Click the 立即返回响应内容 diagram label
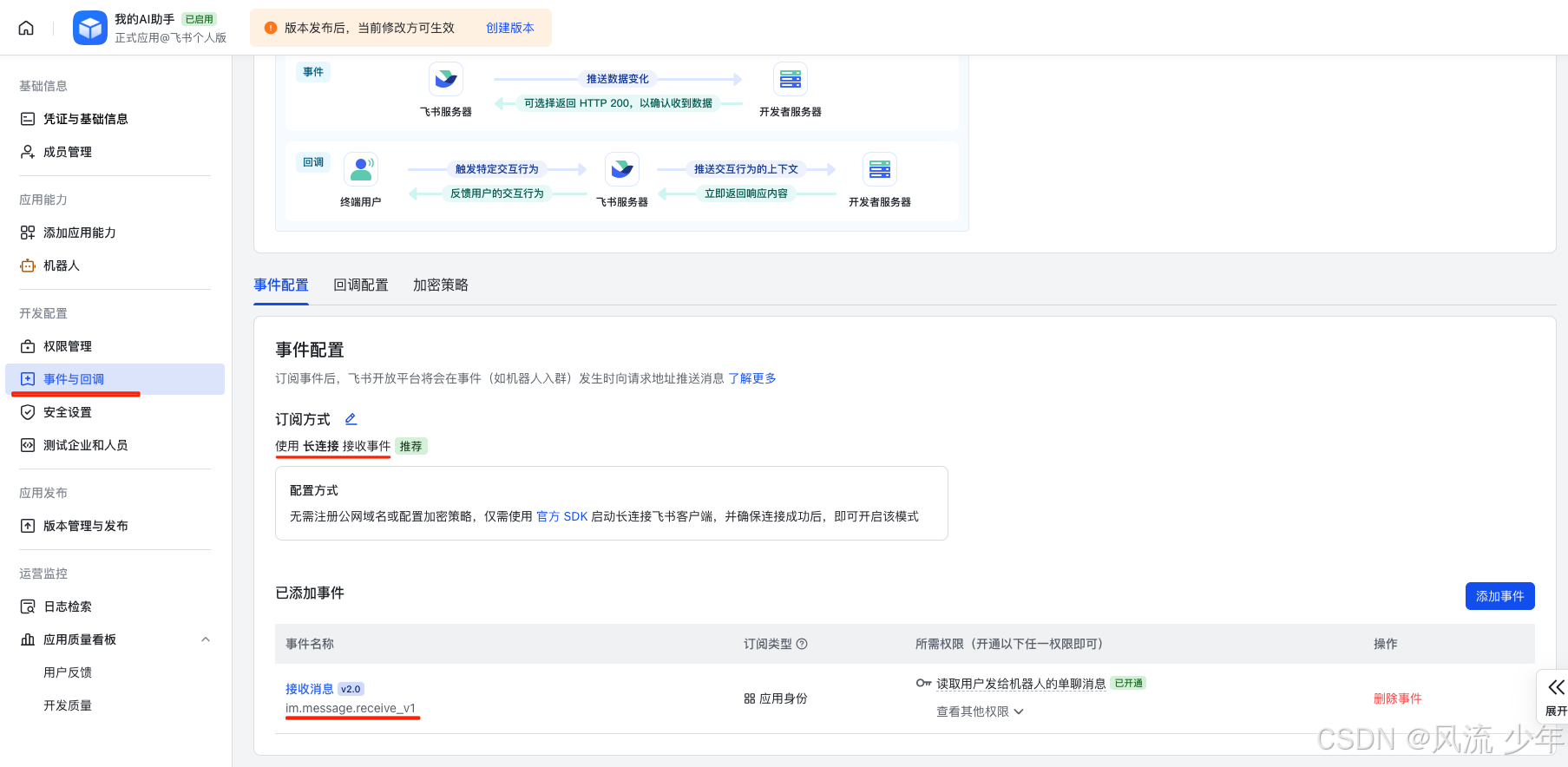This screenshot has height=767, width=1568. 746,193
